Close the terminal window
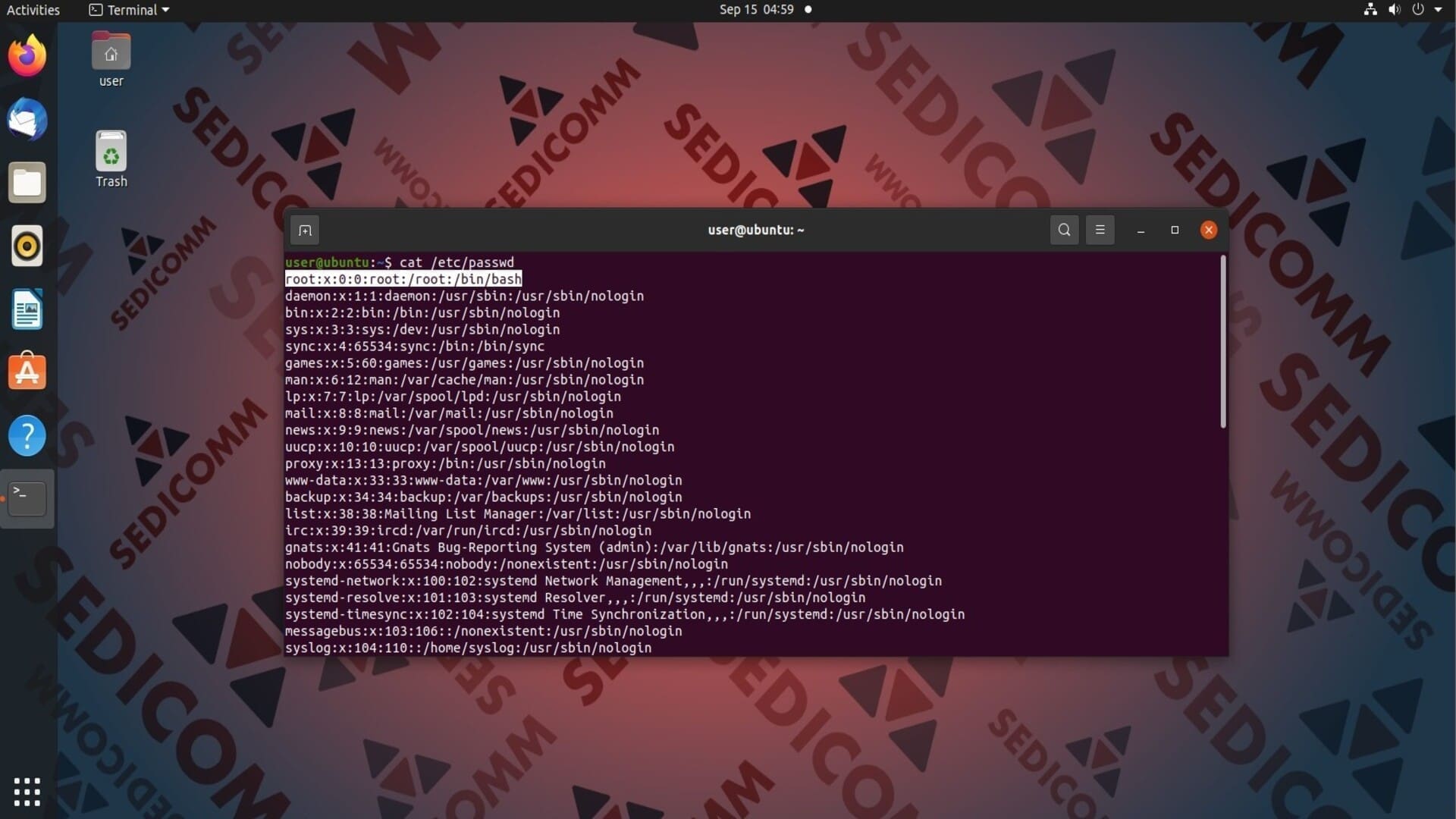The width and height of the screenshot is (1456, 819). [1209, 230]
